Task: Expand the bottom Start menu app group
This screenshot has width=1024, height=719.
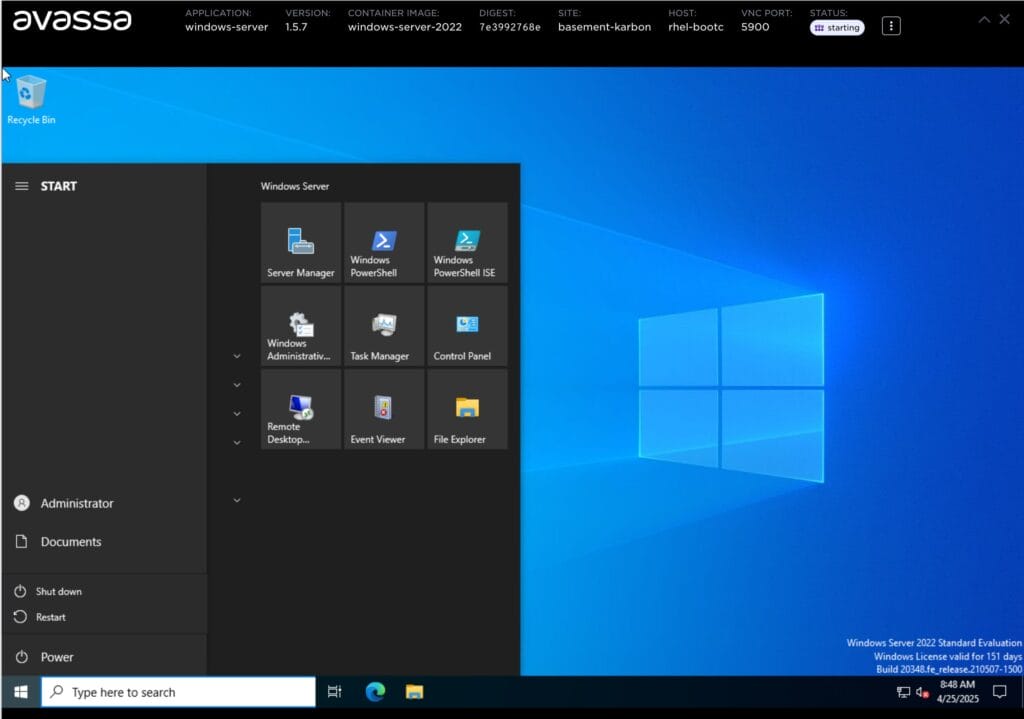Action: (236, 500)
